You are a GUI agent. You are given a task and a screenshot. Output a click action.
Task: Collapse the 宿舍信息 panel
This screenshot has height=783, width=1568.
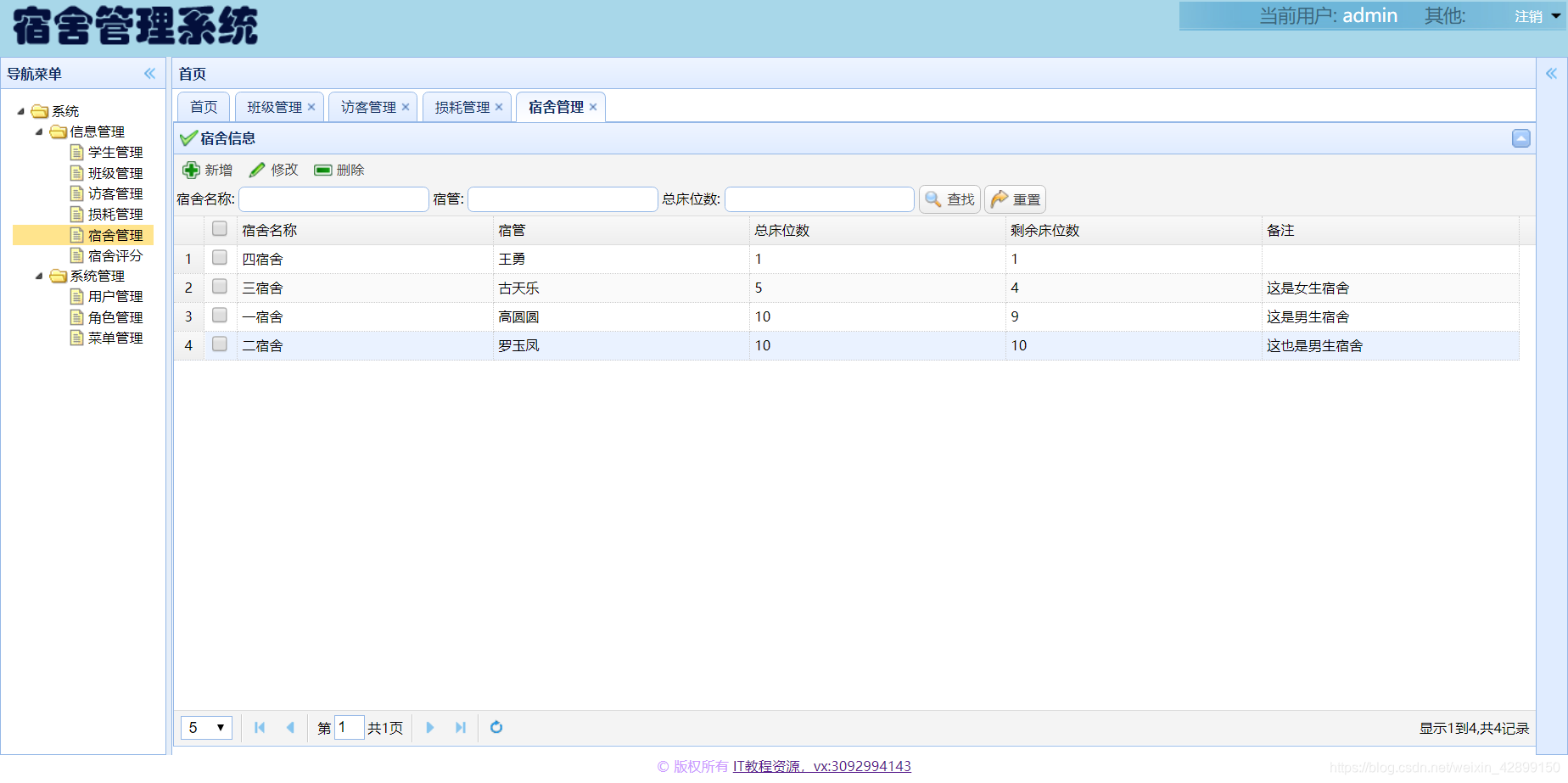click(x=1521, y=138)
